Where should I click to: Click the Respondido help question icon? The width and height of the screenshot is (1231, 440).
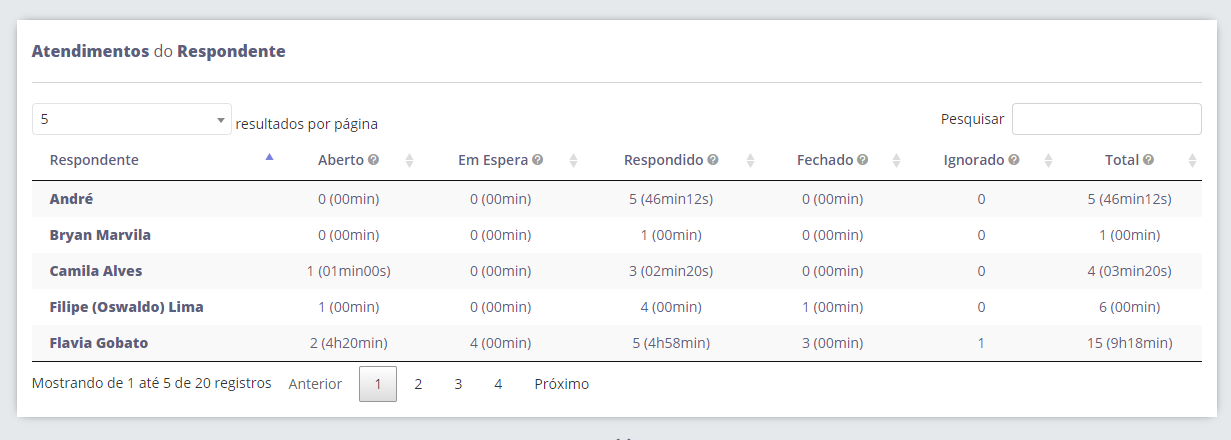713,160
